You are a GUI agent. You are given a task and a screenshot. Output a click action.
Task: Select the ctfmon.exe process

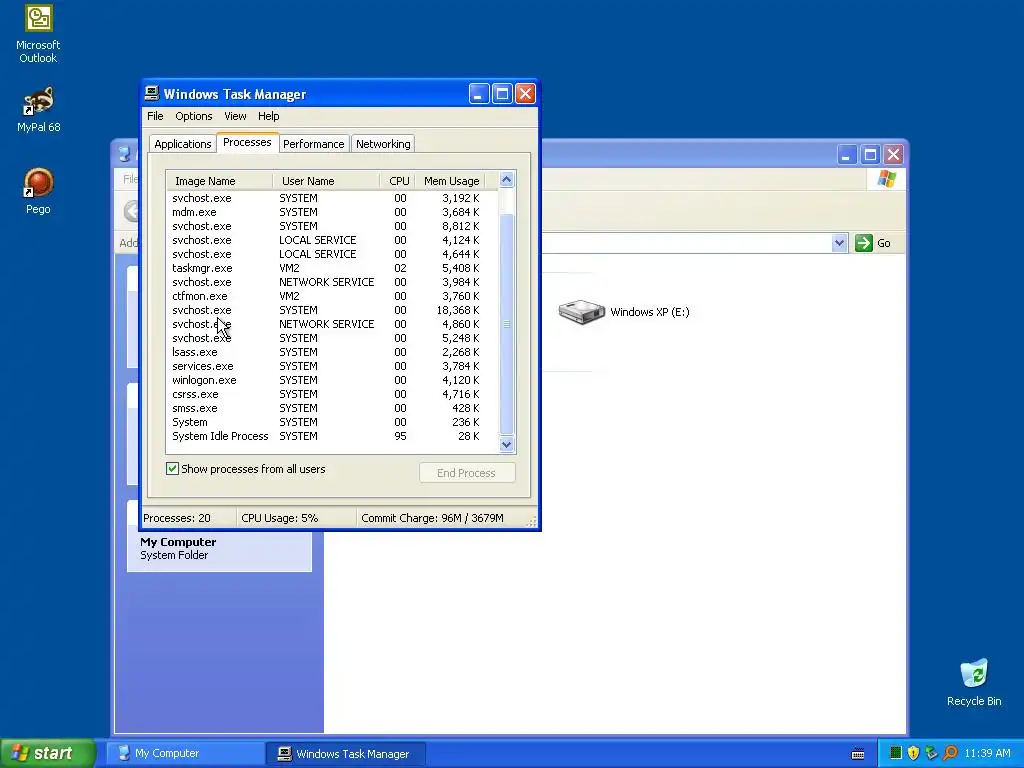[332, 296]
